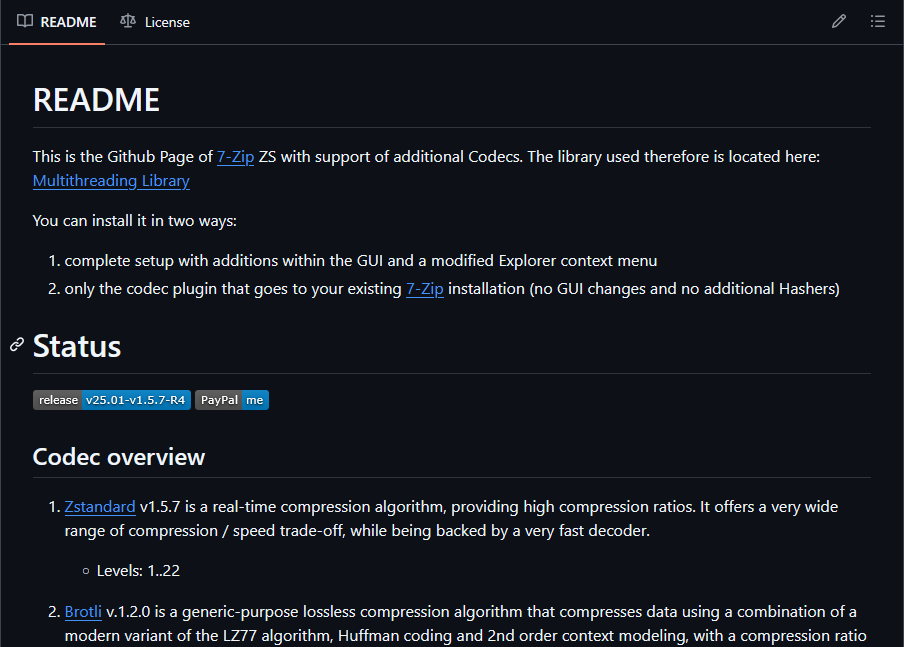The height and width of the screenshot is (647, 904).
Task: Open the README tab
Action: [x=56, y=22]
